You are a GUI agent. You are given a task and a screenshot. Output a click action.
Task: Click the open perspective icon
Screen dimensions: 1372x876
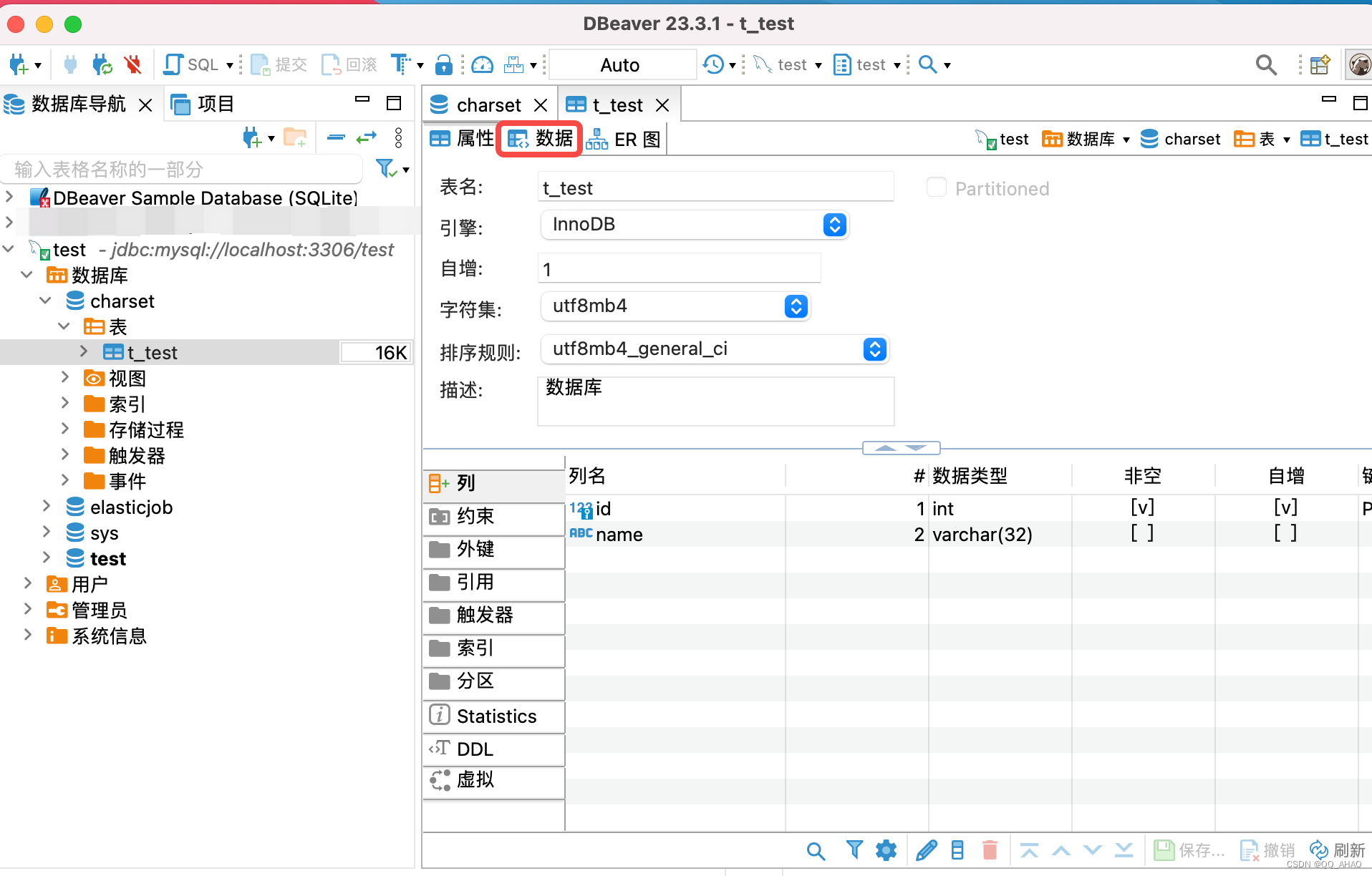tap(1320, 65)
